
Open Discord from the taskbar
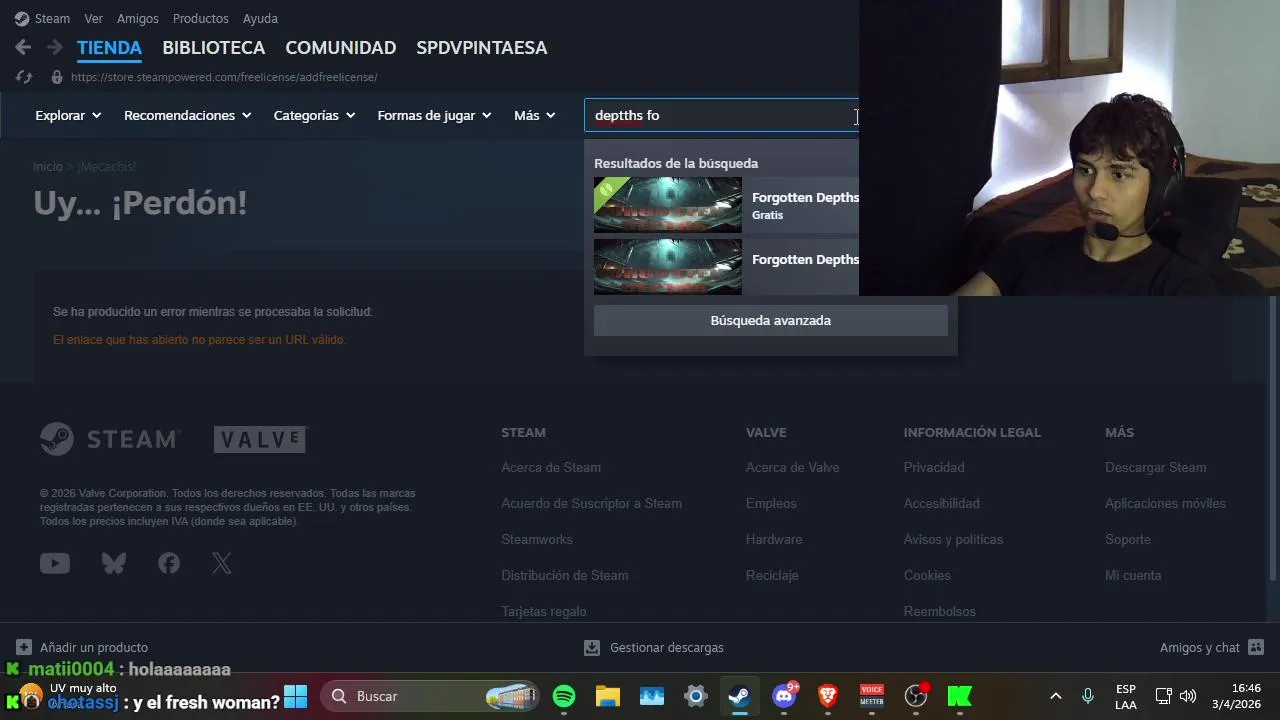click(784, 696)
